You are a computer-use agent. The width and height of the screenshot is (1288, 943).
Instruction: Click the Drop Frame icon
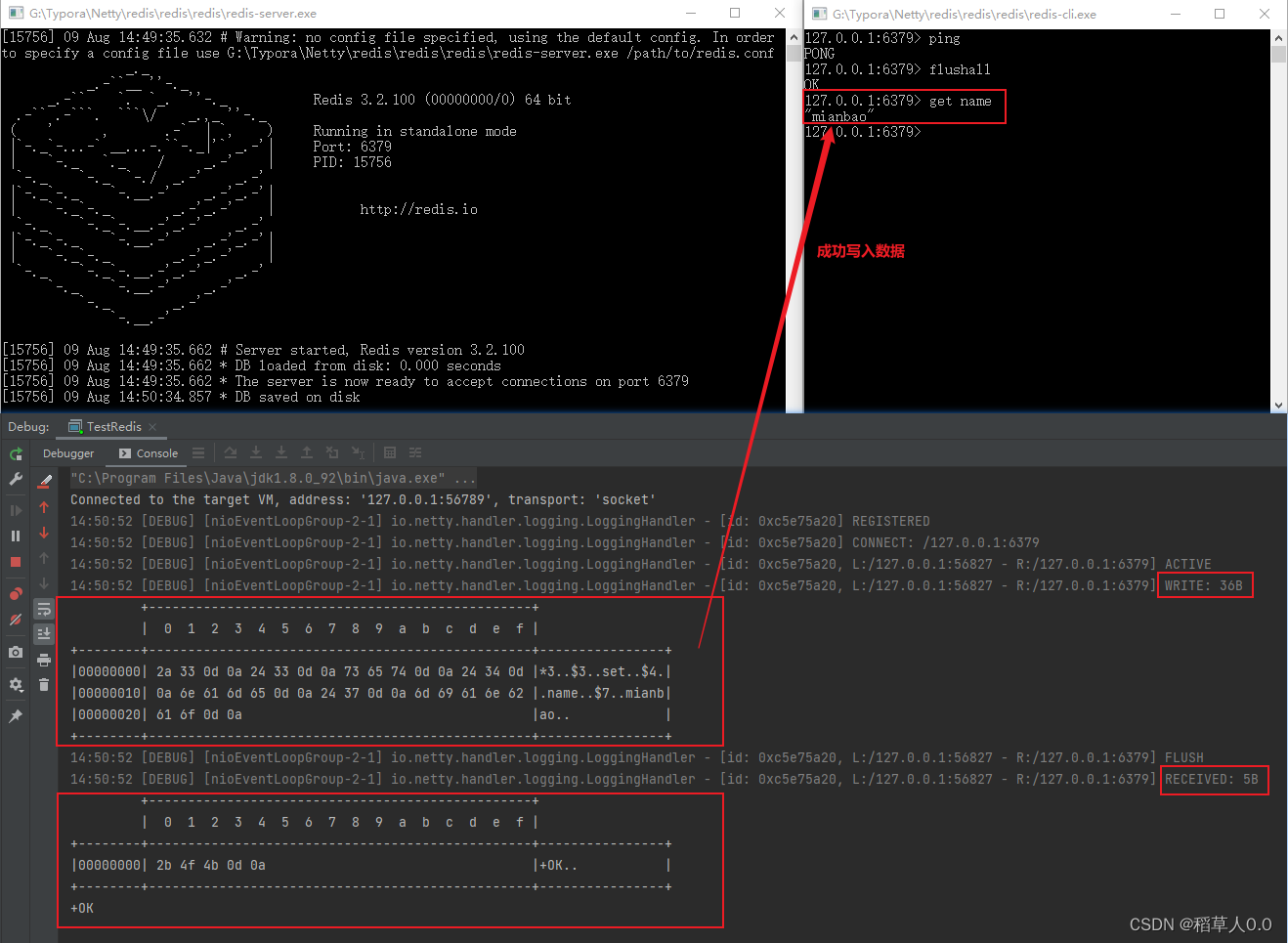click(332, 452)
